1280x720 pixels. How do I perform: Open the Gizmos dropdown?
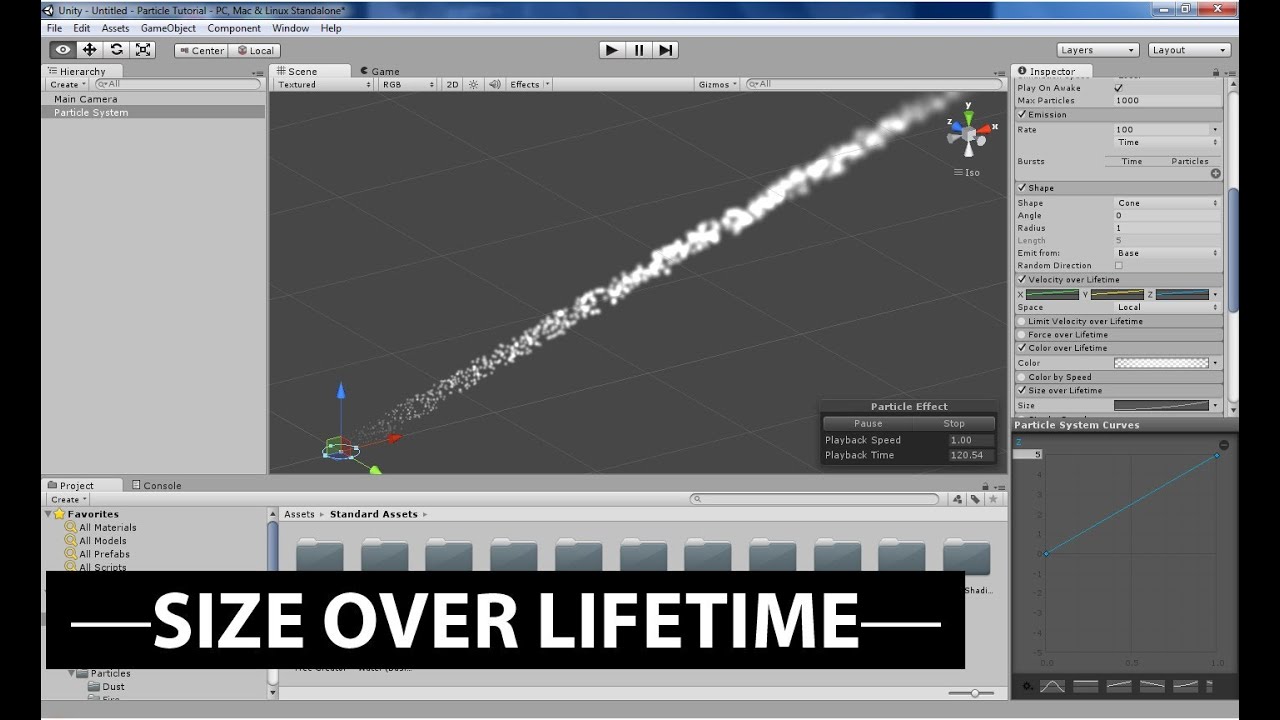[x=718, y=85]
